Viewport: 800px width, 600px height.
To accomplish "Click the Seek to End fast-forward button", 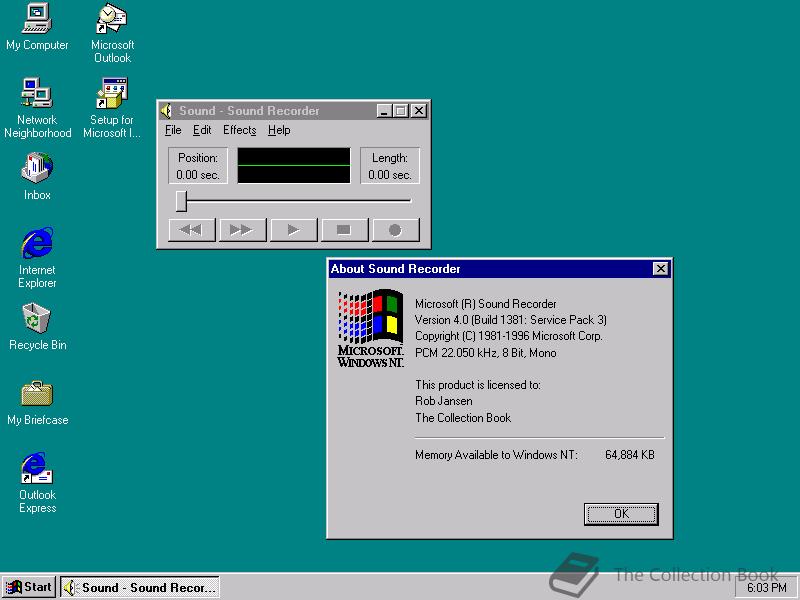I will 242,230.
